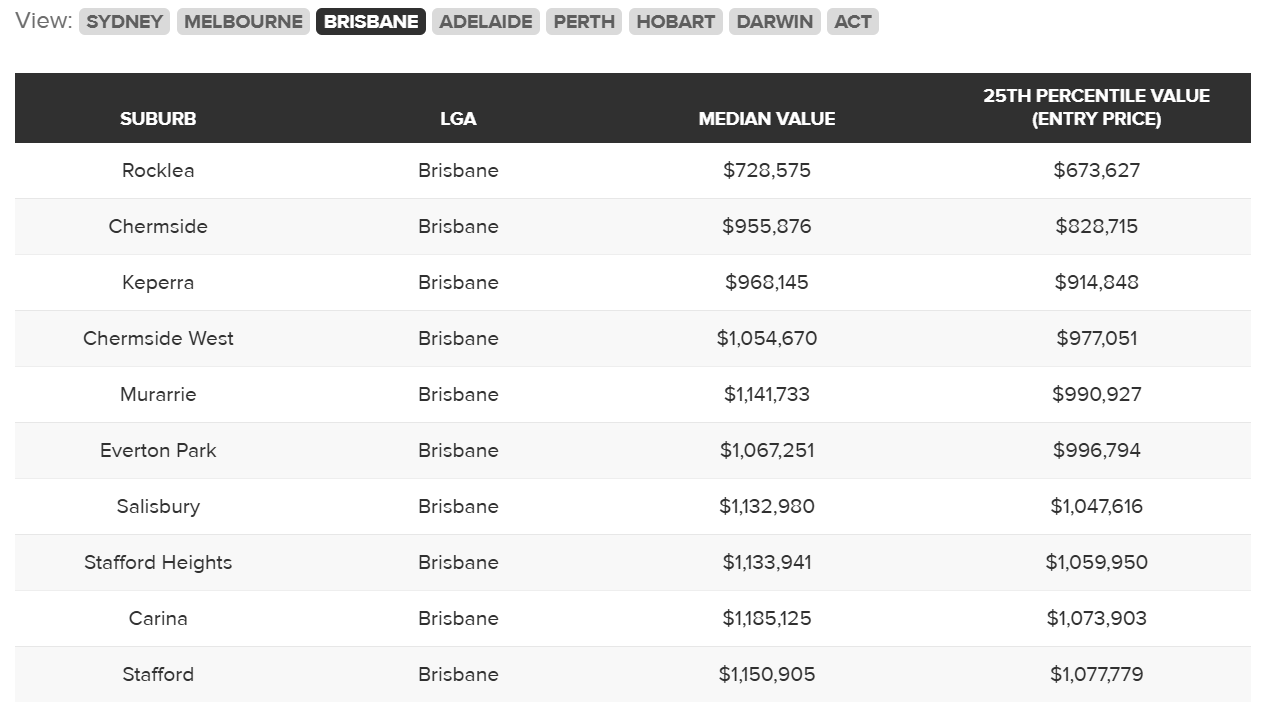Screen dimensions: 1266x714
Task: Switch view to Sydney tab
Action: (x=124, y=22)
